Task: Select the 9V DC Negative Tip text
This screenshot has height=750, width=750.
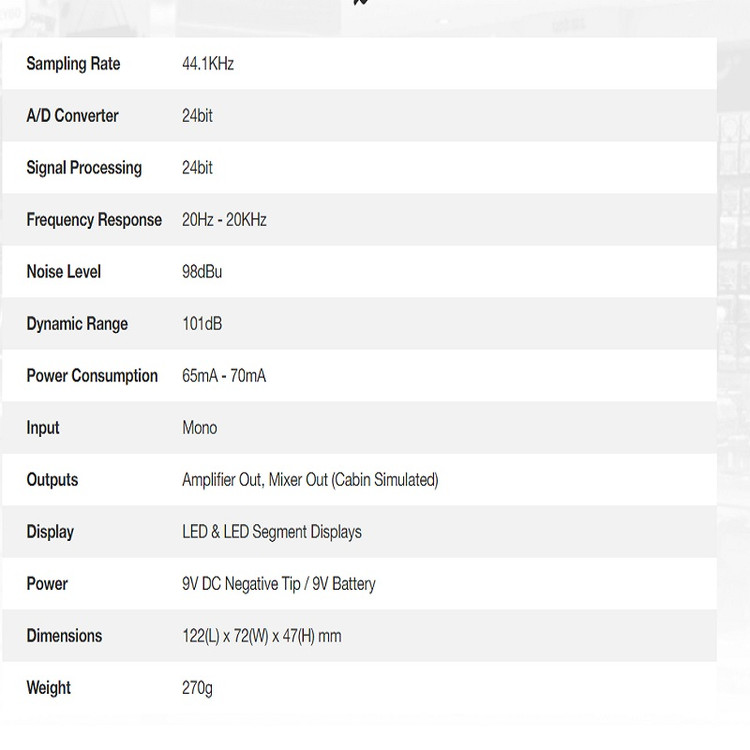Action: tap(242, 584)
